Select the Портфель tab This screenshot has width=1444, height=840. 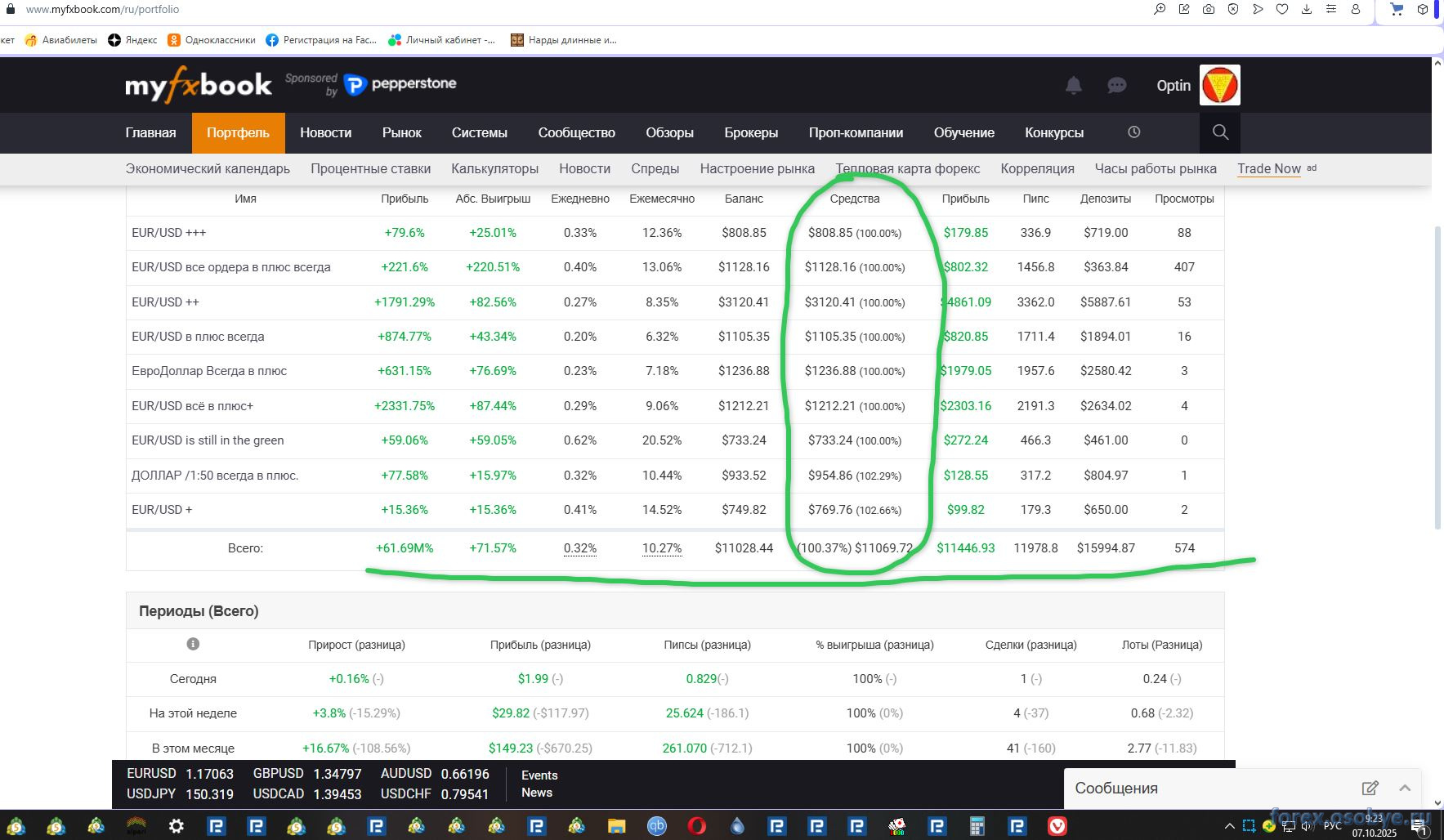click(238, 132)
